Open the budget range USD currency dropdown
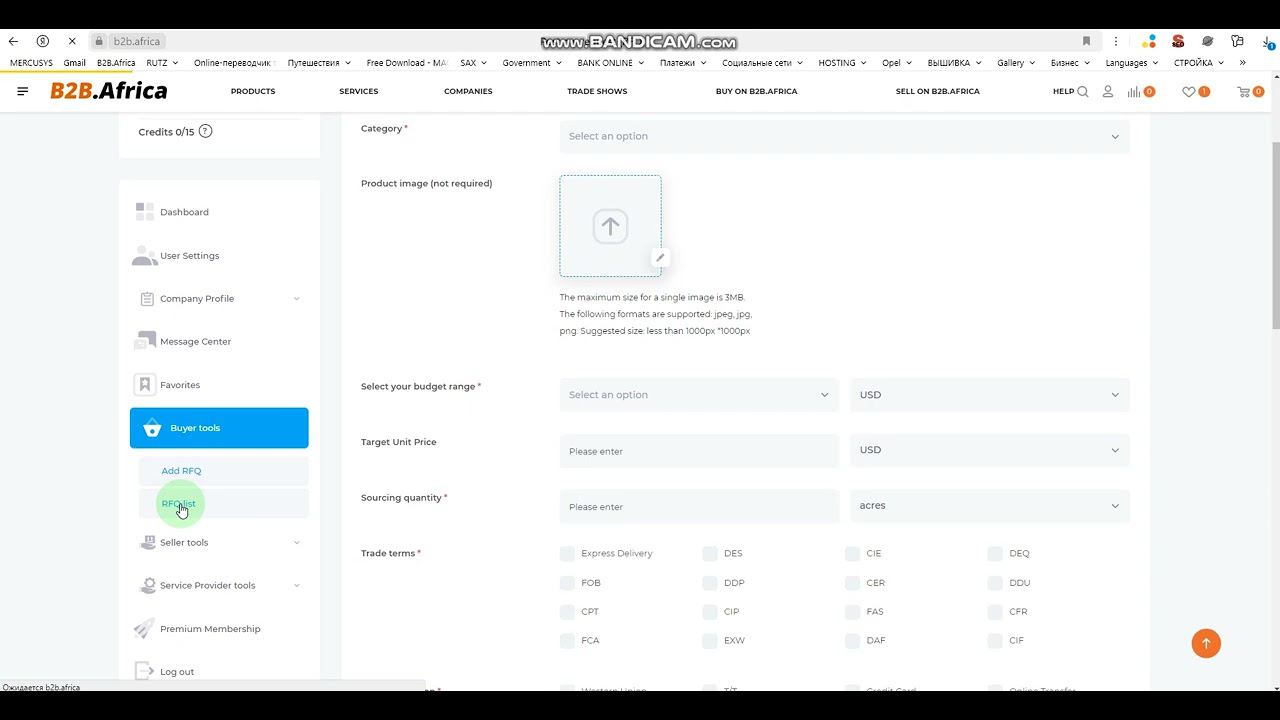This screenshot has height=720, width=1280. (x=989, y=395)
